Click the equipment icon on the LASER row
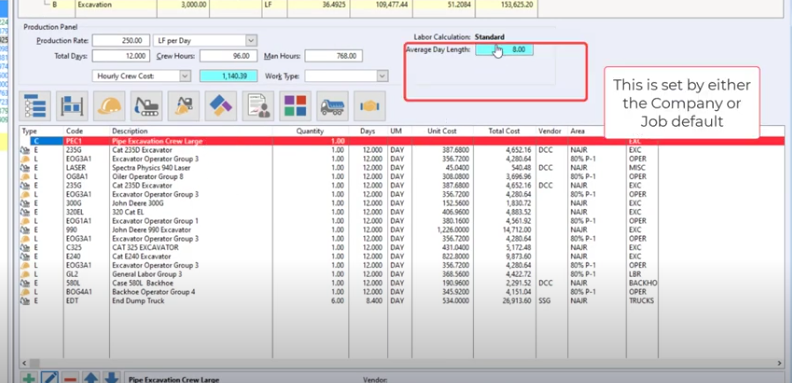The height and width of the screenshot is (383, 792). click(x=24, y=168)
